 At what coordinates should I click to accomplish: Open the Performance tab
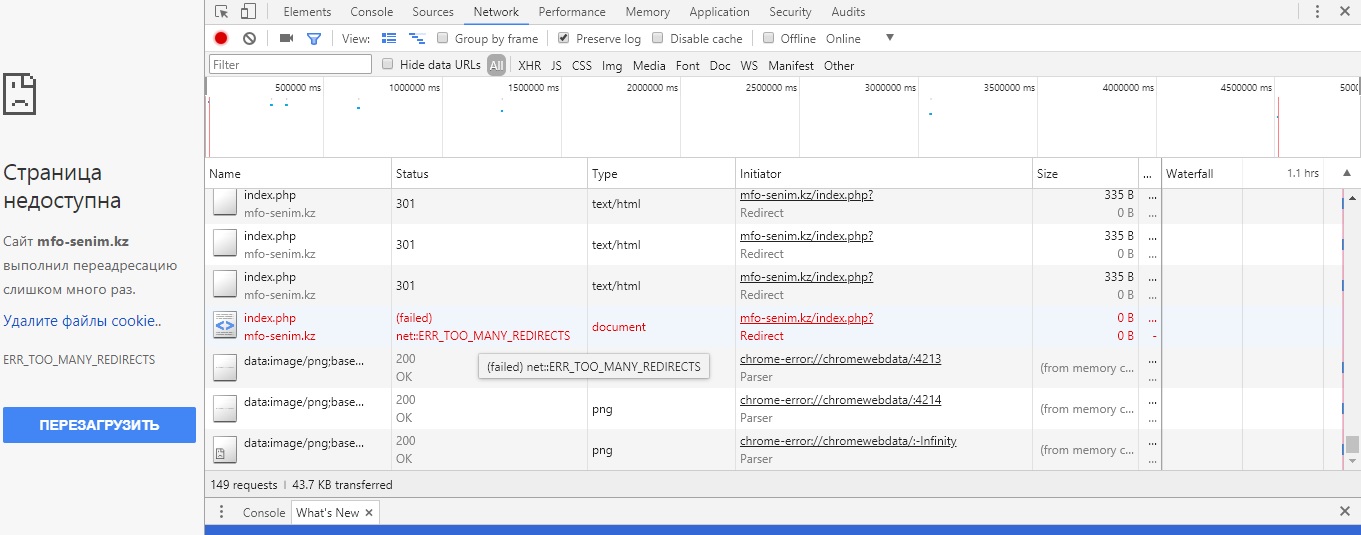point(571,12)
